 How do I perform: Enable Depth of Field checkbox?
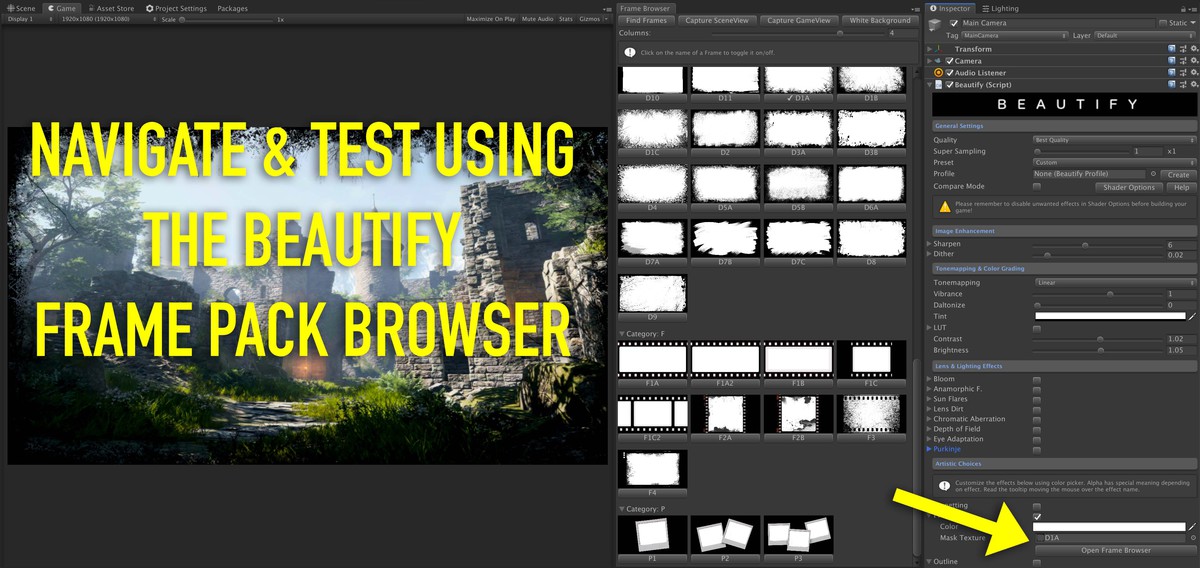click(1037, 429)
